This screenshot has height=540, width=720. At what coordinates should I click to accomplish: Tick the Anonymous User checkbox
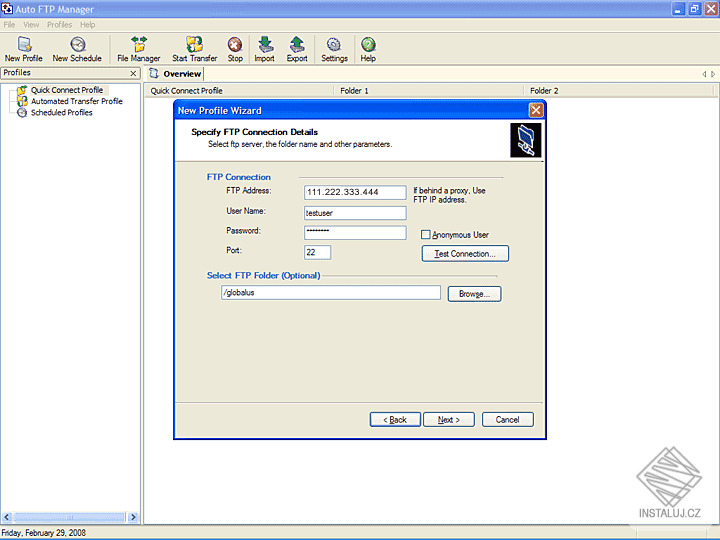tap(426, 235)
